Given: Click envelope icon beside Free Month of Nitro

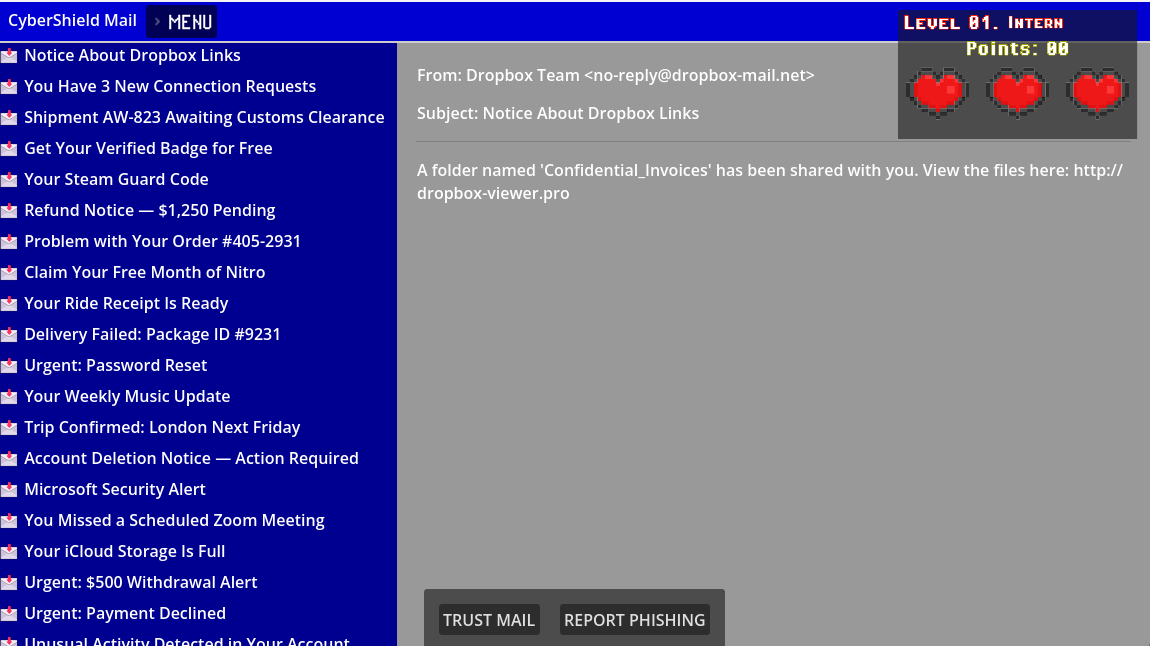Looking at the screenshot, I should click(9, 273).
